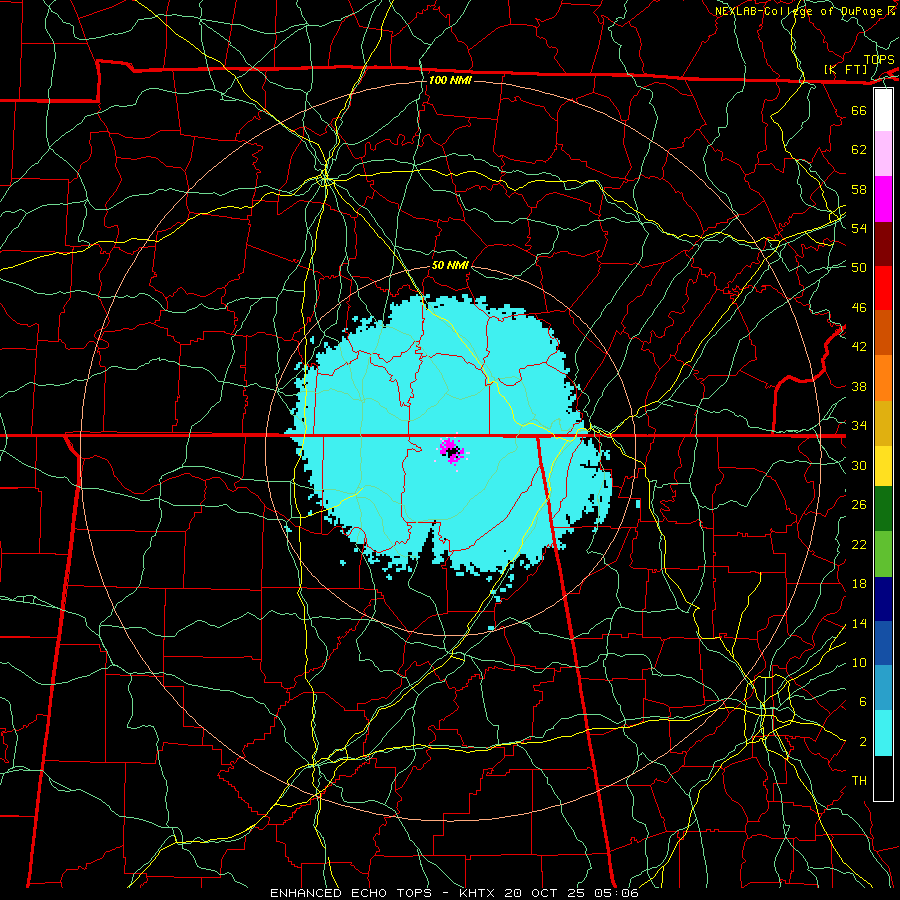
Task: Click the '50 NMI' range ring label
Action: pyautogui.click(x=450, y=265)
